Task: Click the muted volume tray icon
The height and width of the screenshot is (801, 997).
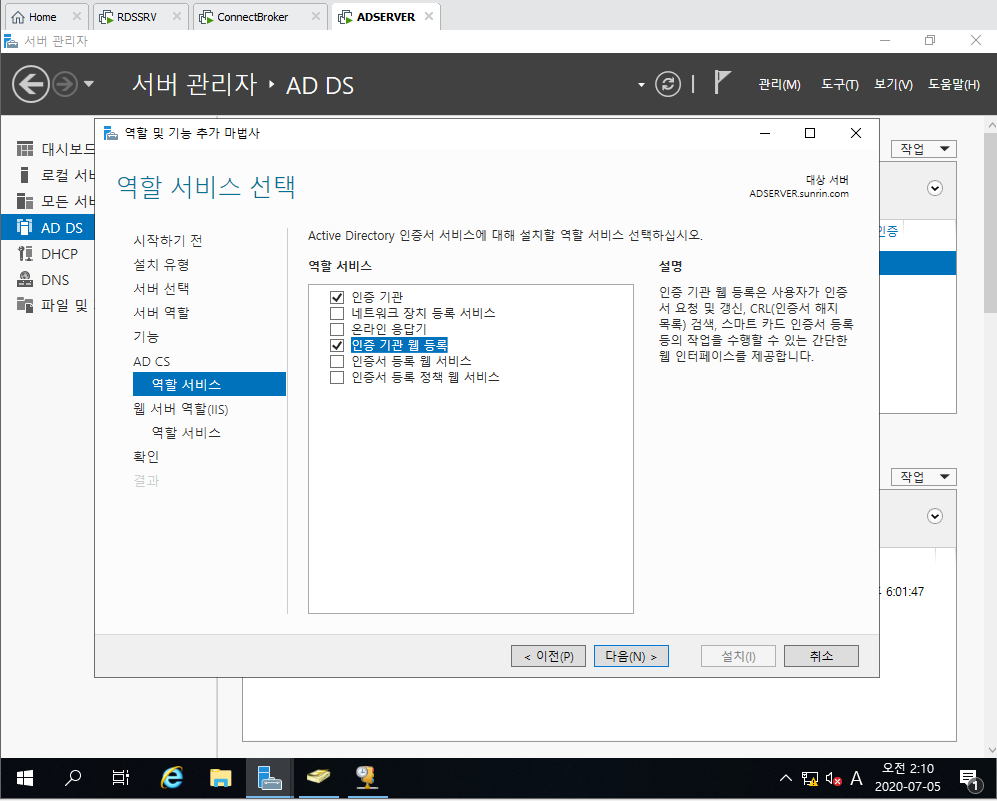Action: point(834,778)
